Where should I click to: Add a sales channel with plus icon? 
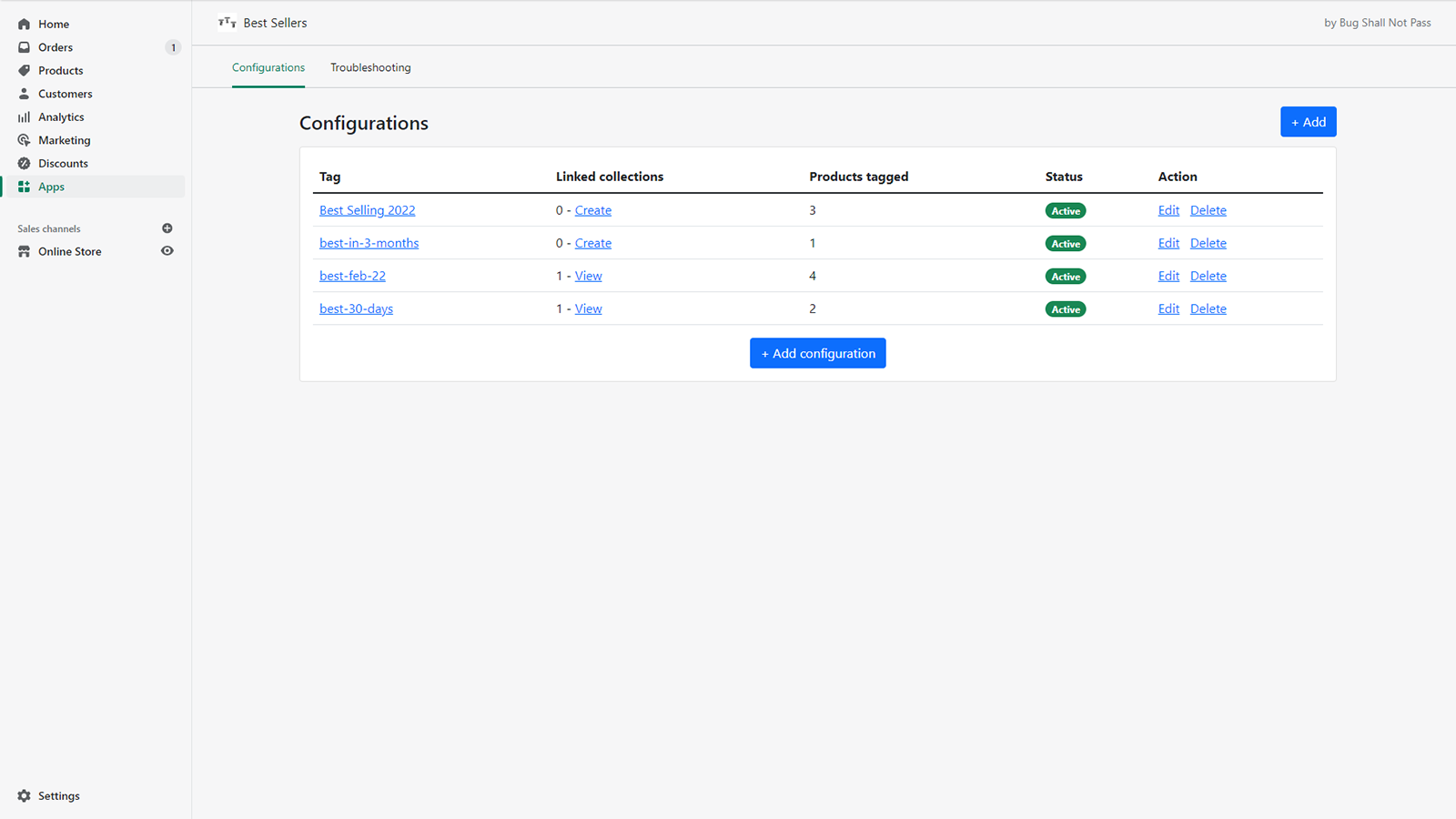167,228
